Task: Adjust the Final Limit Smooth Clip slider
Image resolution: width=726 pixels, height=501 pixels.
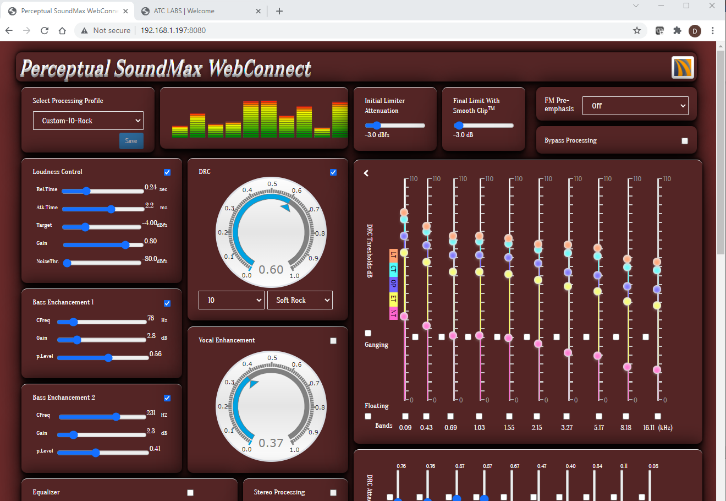Action: coord(483,125)
